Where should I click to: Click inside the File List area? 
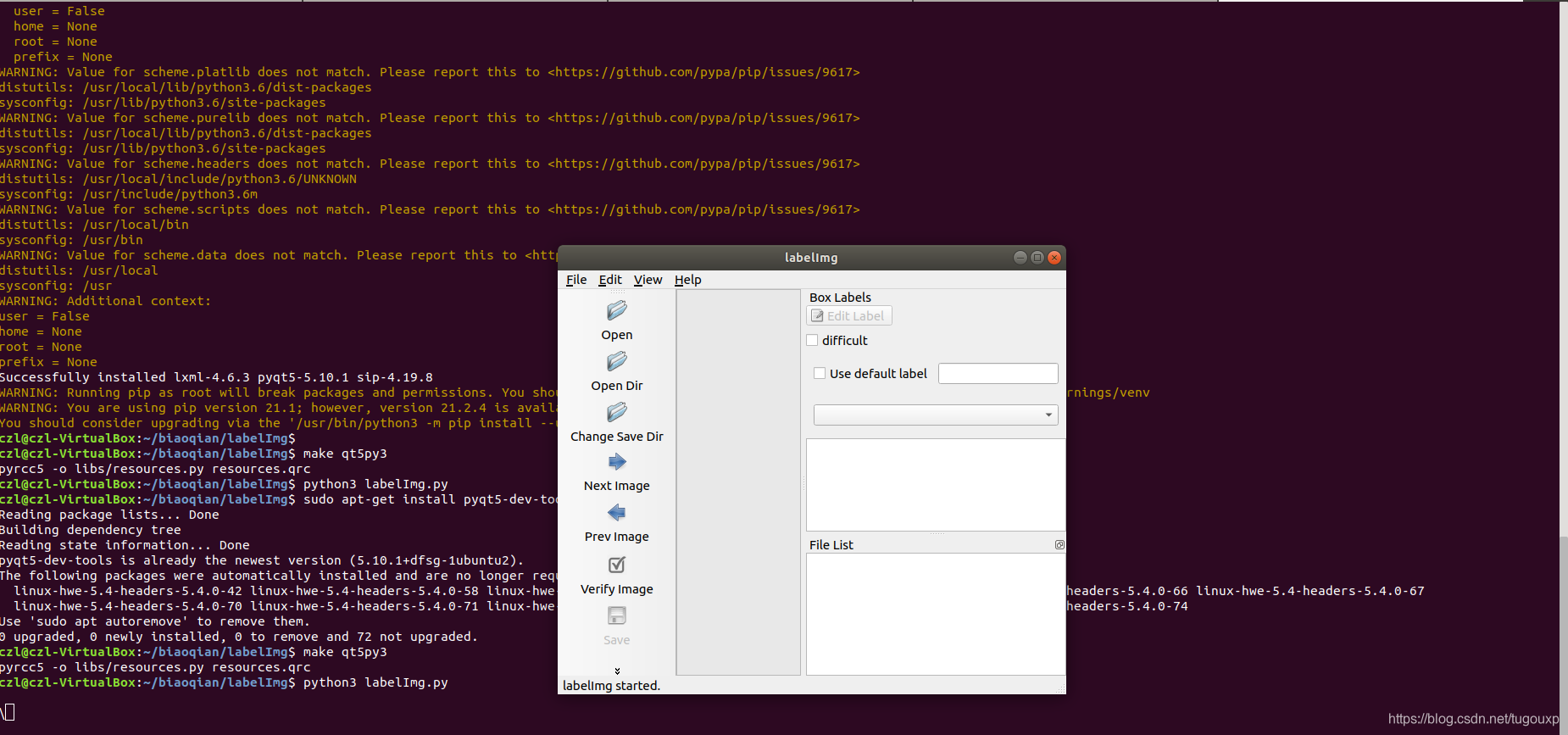pos(936,614)
